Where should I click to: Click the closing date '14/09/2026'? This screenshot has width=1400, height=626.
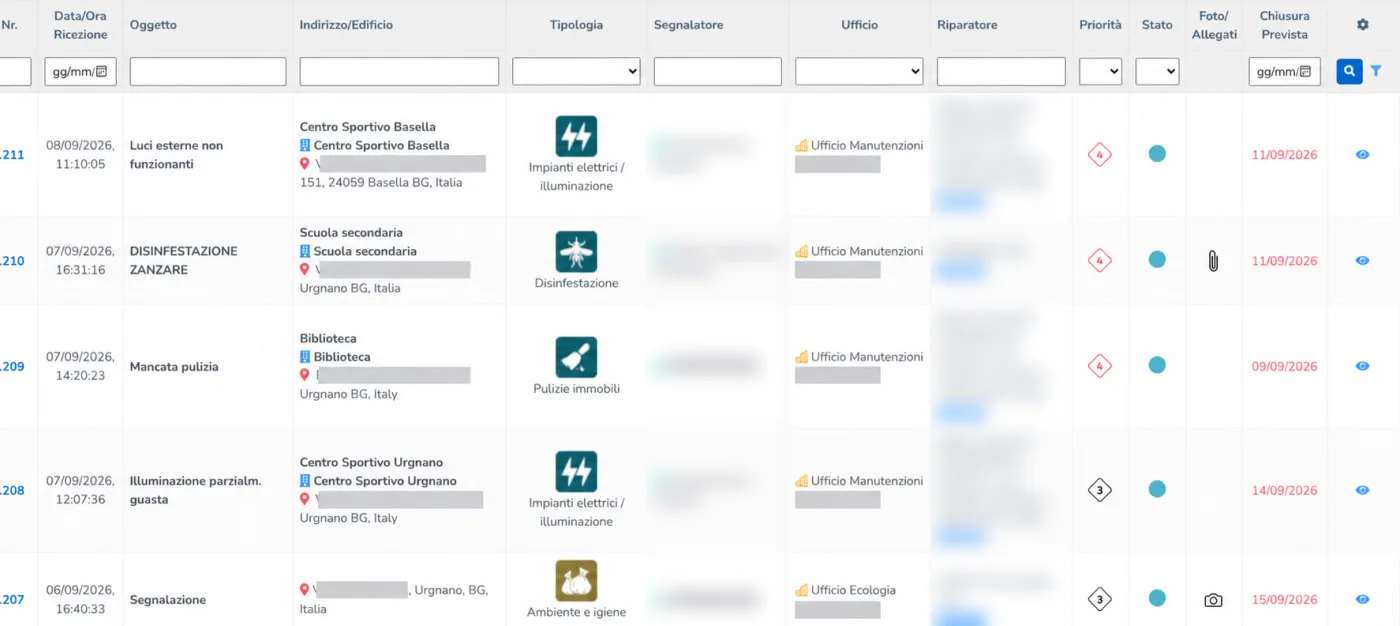pyautogui.click(x=1284, y=490)
